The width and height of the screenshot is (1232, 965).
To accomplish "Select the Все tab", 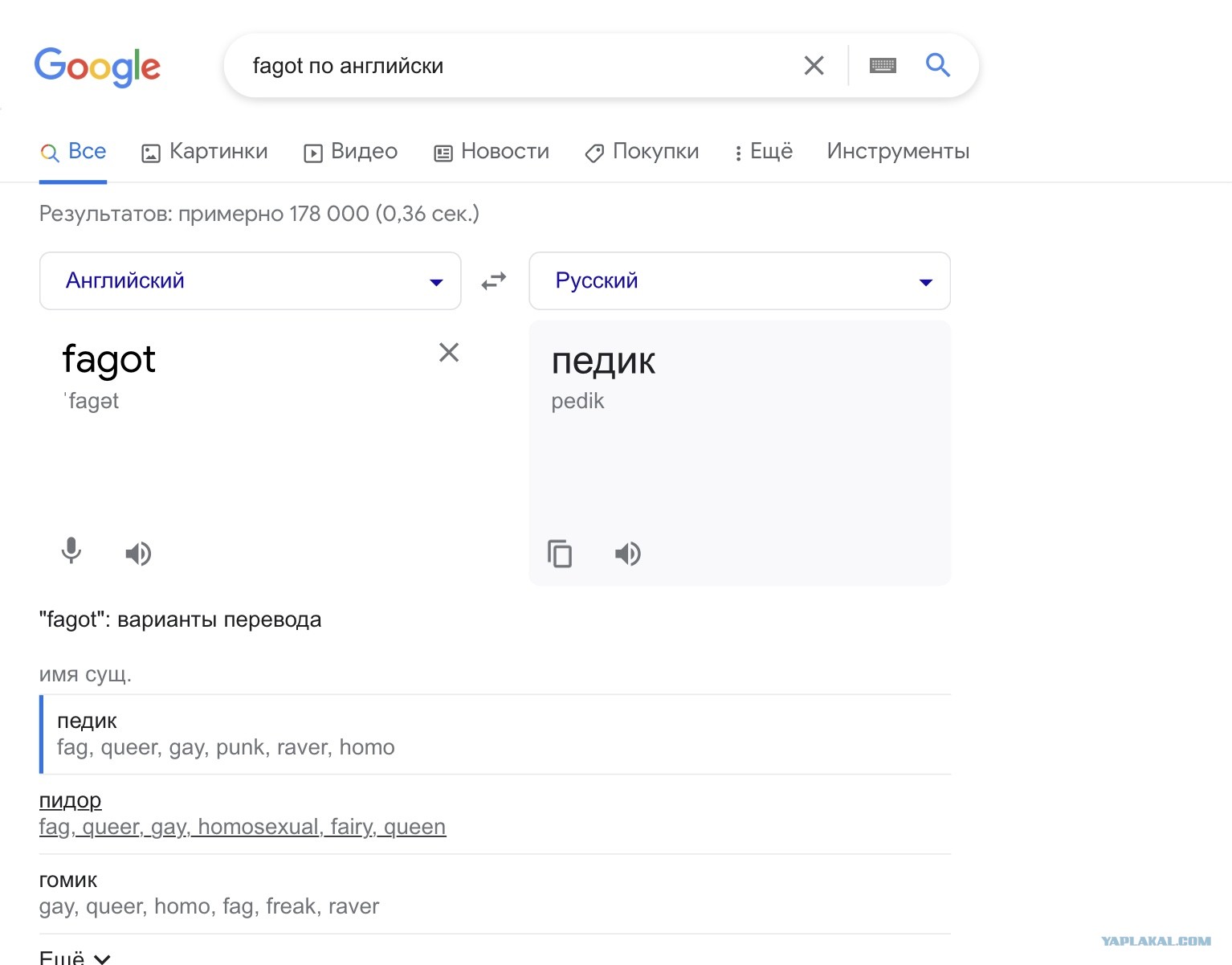I will (73, 151).
